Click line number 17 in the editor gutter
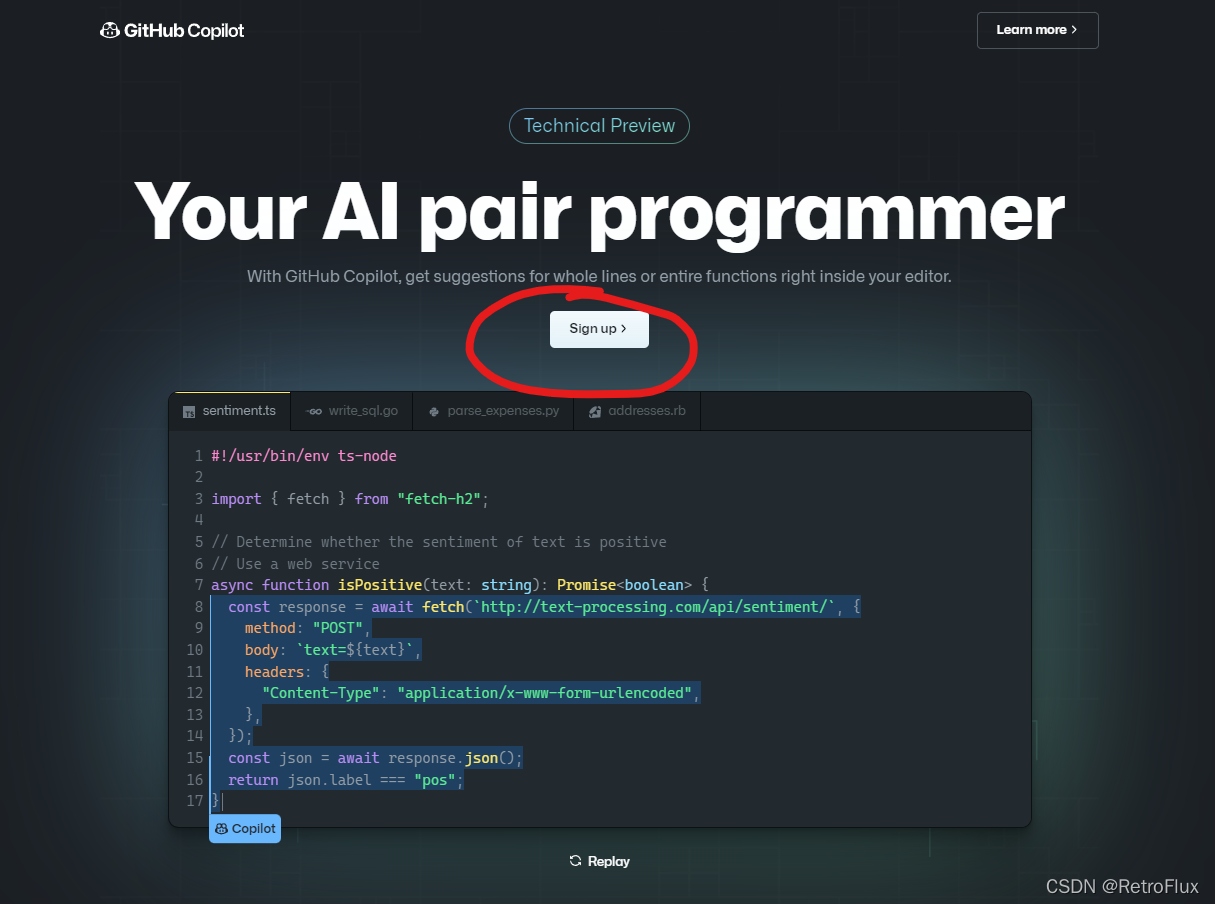Screen dimensions: 1215x904 pos(195,801)
